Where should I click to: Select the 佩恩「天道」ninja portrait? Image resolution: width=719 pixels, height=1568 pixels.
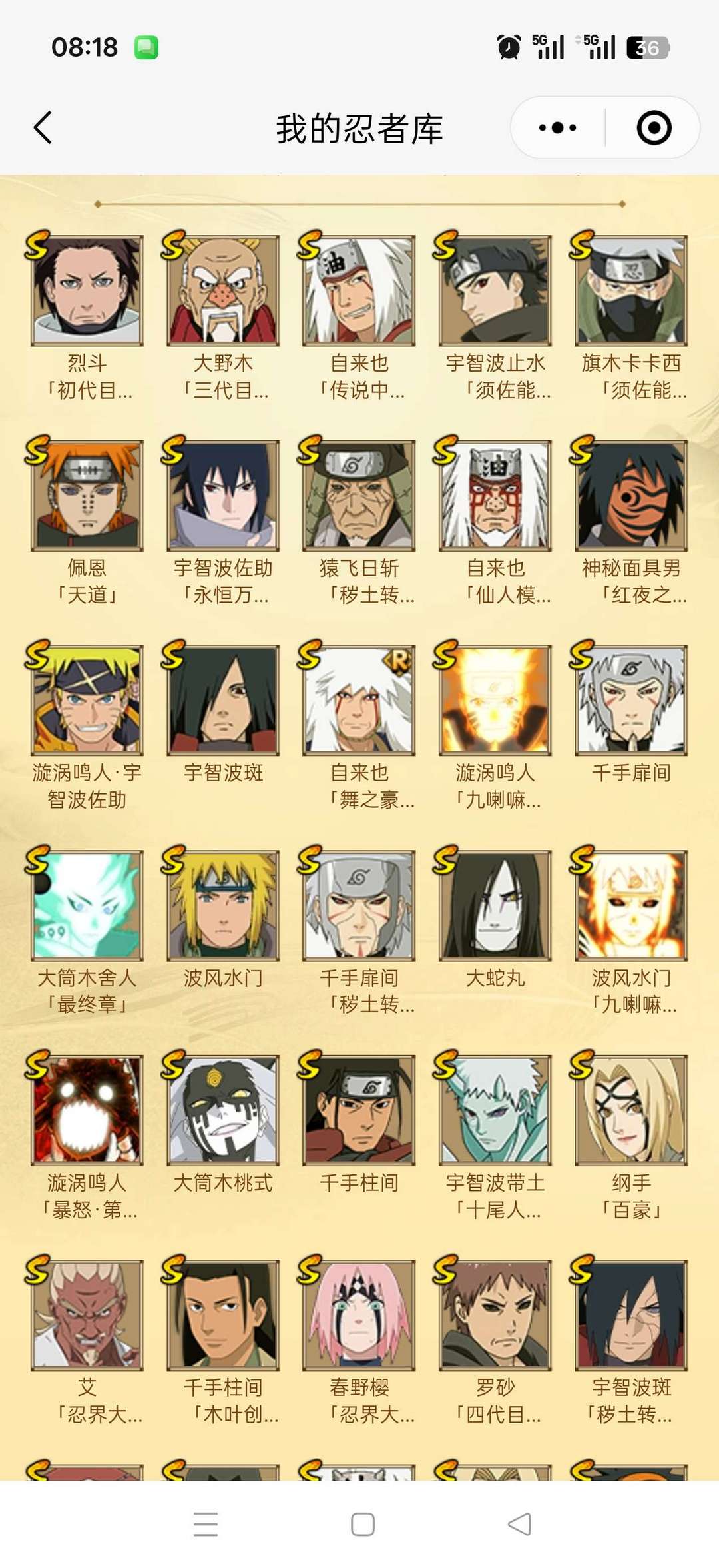(x=87, y=495)
